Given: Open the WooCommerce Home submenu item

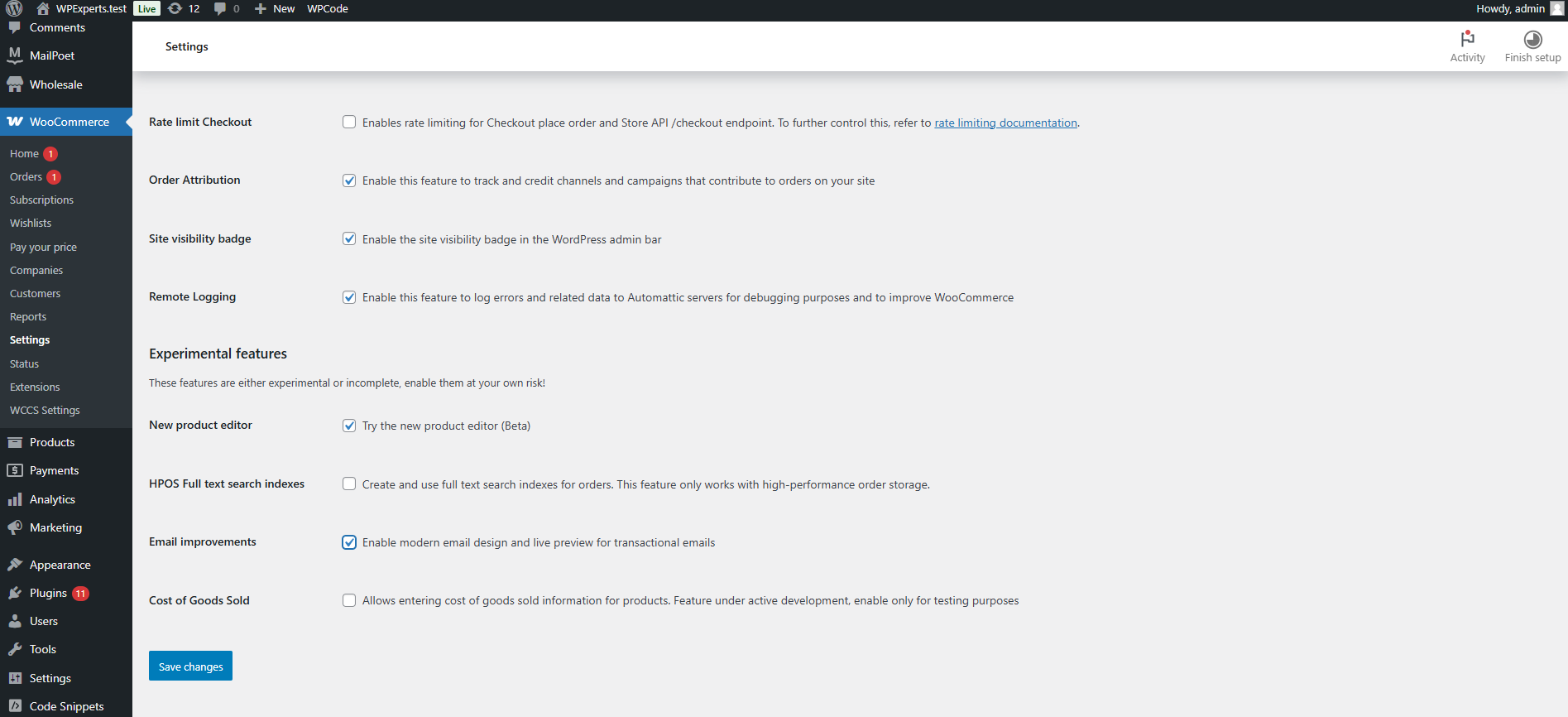Looking at the screenshot, I should [24, 153].
